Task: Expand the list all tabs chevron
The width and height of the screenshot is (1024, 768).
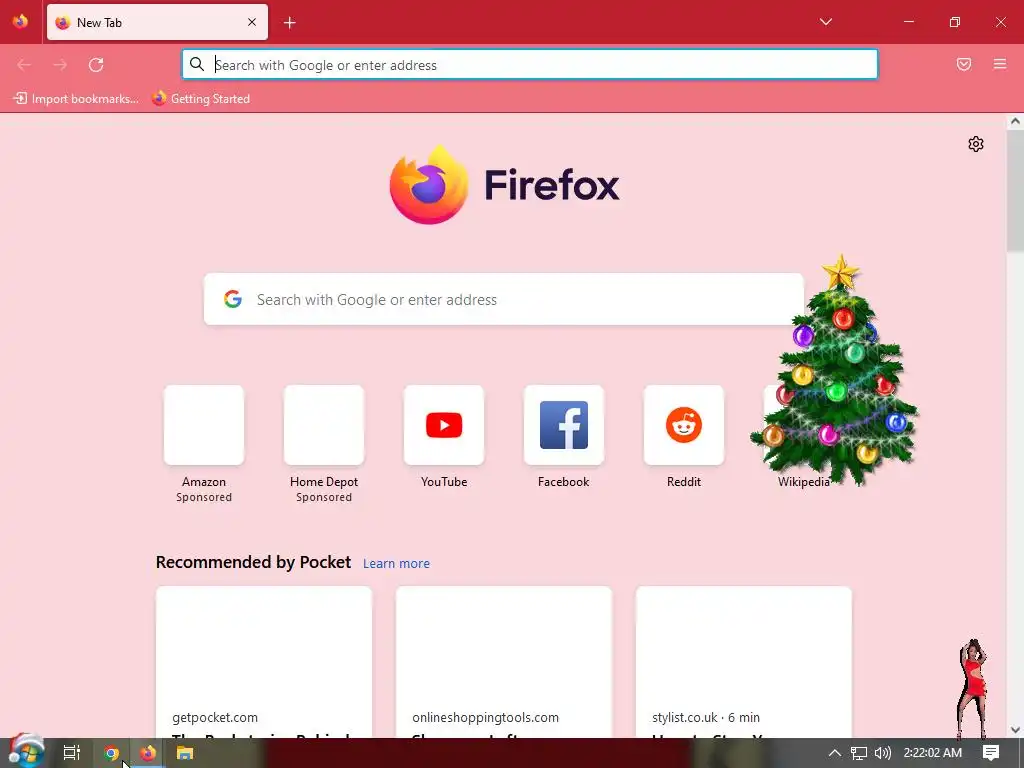Action: [x=825, y=22]
